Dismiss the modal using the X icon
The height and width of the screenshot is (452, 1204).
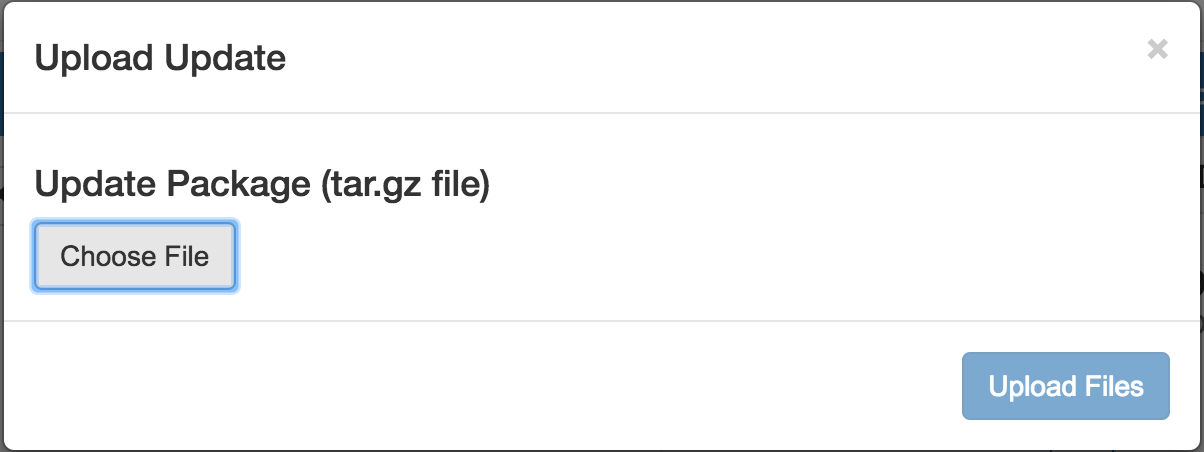(1157, 49)
